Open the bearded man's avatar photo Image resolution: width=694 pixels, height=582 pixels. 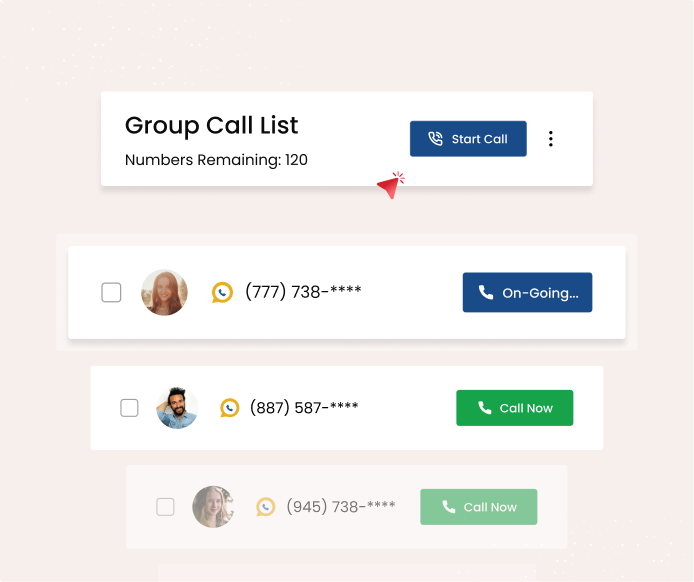(178, 408)
